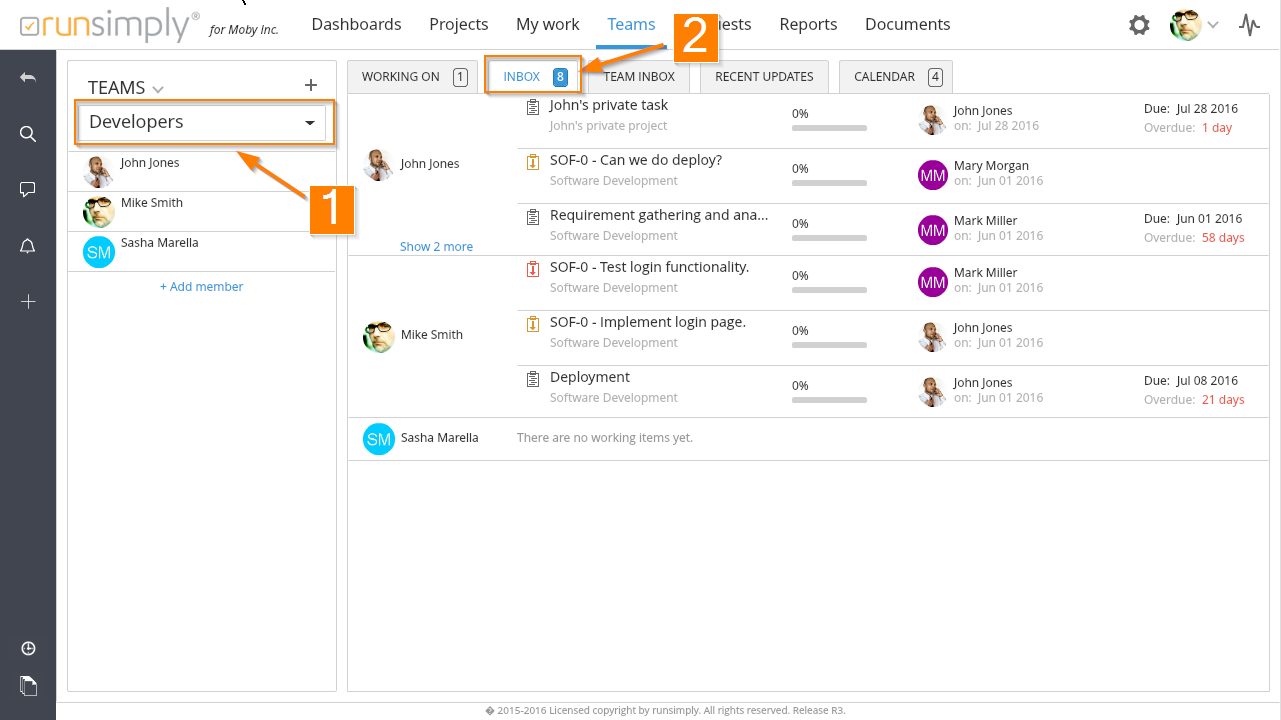Open search from the sidebar magnifier icon
This screenshot has height=720, width=1281.
28,134
